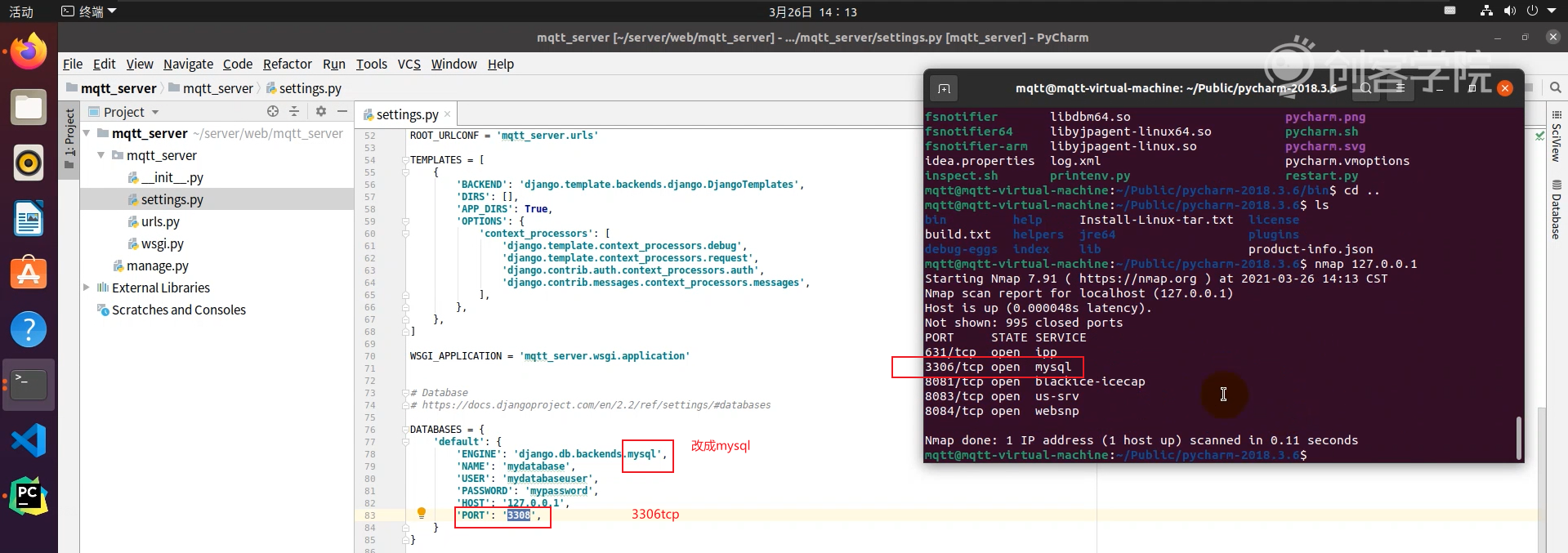Image resolution: width=1568 pixels, height=553 pixels.
Task: Open a new tab in the terminal window
Action: pos(944,88)
